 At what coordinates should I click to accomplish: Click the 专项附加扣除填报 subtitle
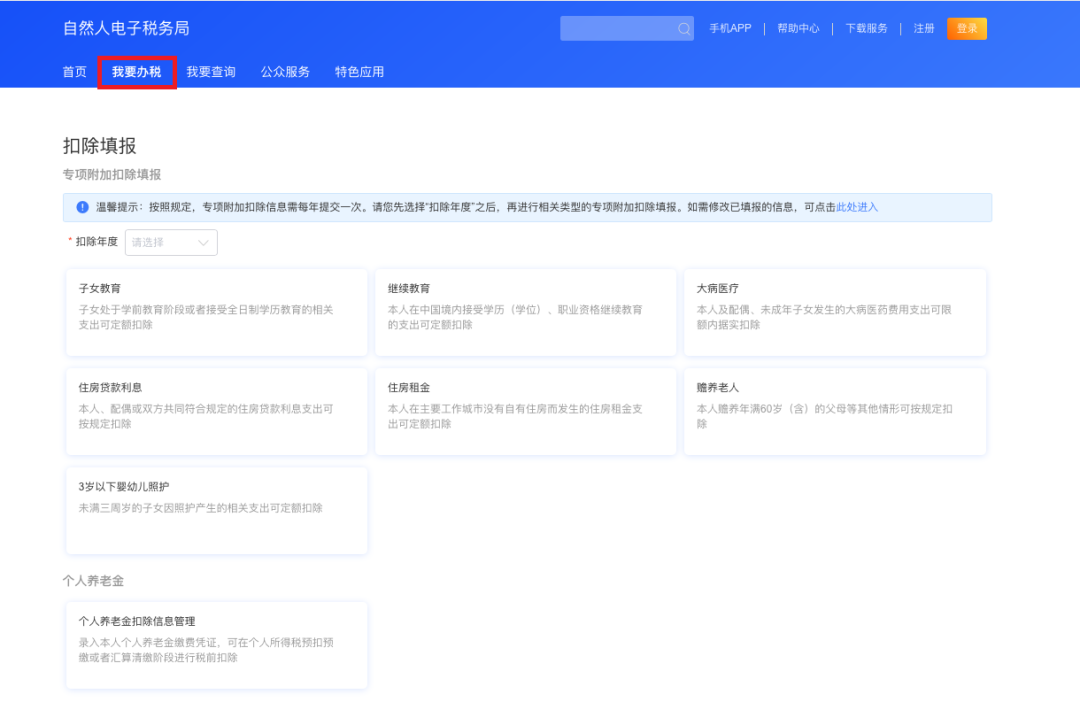pyautogui.click(x=112, y=174)
